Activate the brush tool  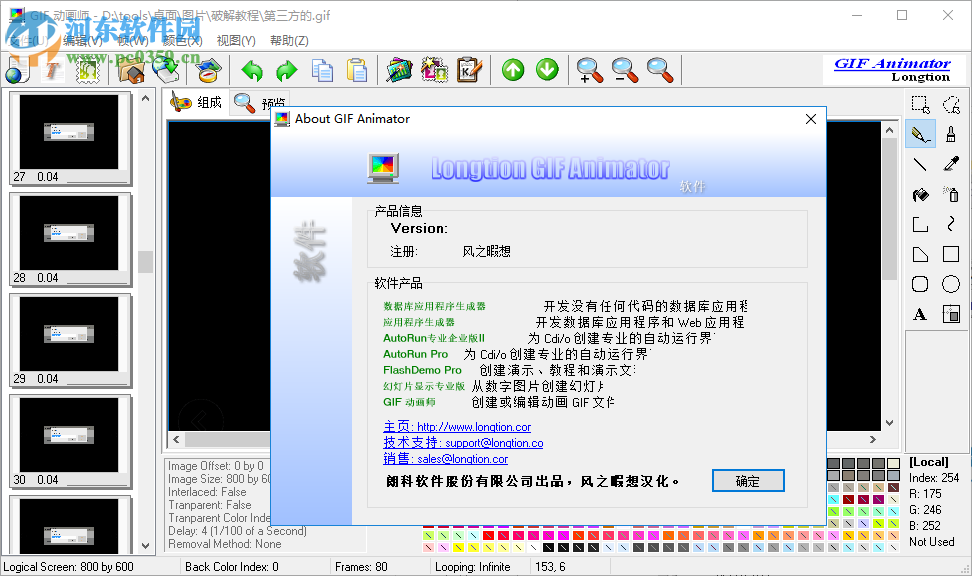[x=950, y=133]
